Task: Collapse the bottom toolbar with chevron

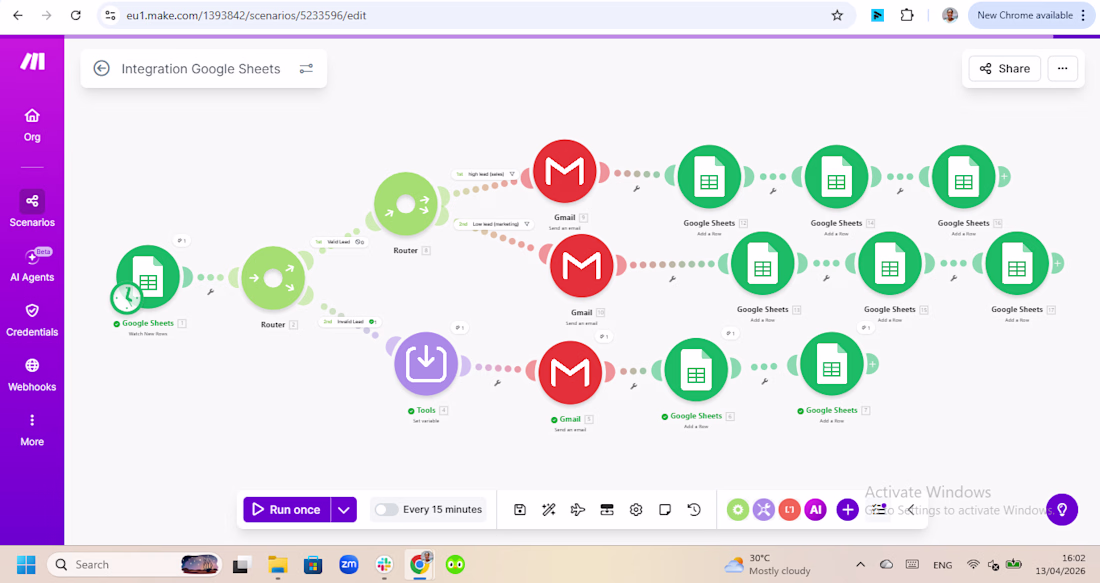Action: coord(911,510)
